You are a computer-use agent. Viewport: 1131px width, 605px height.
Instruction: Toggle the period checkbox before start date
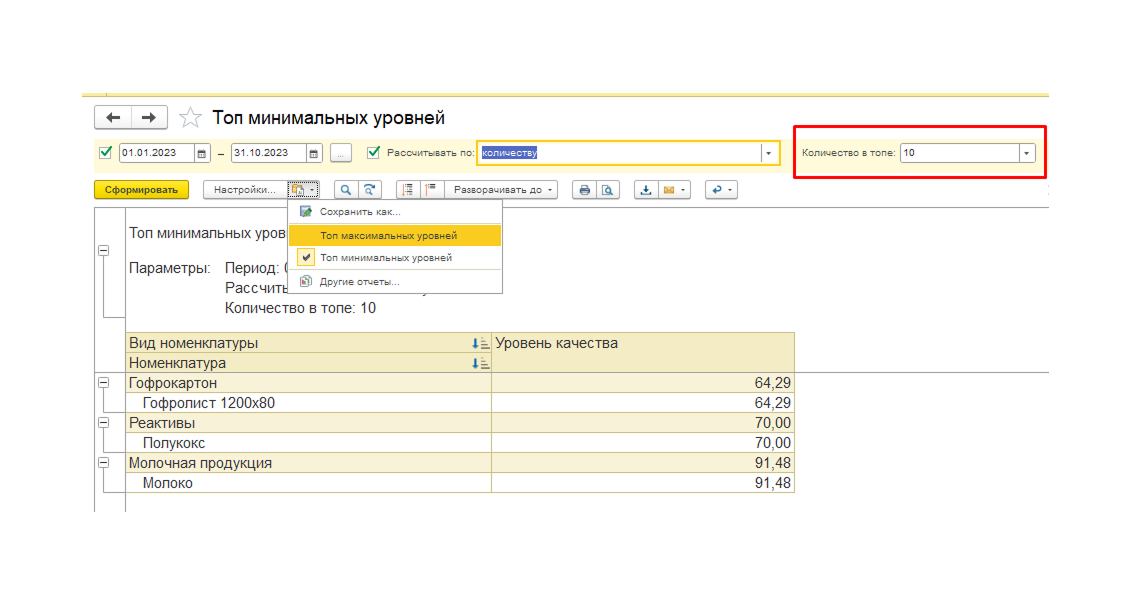click(105, 152)
